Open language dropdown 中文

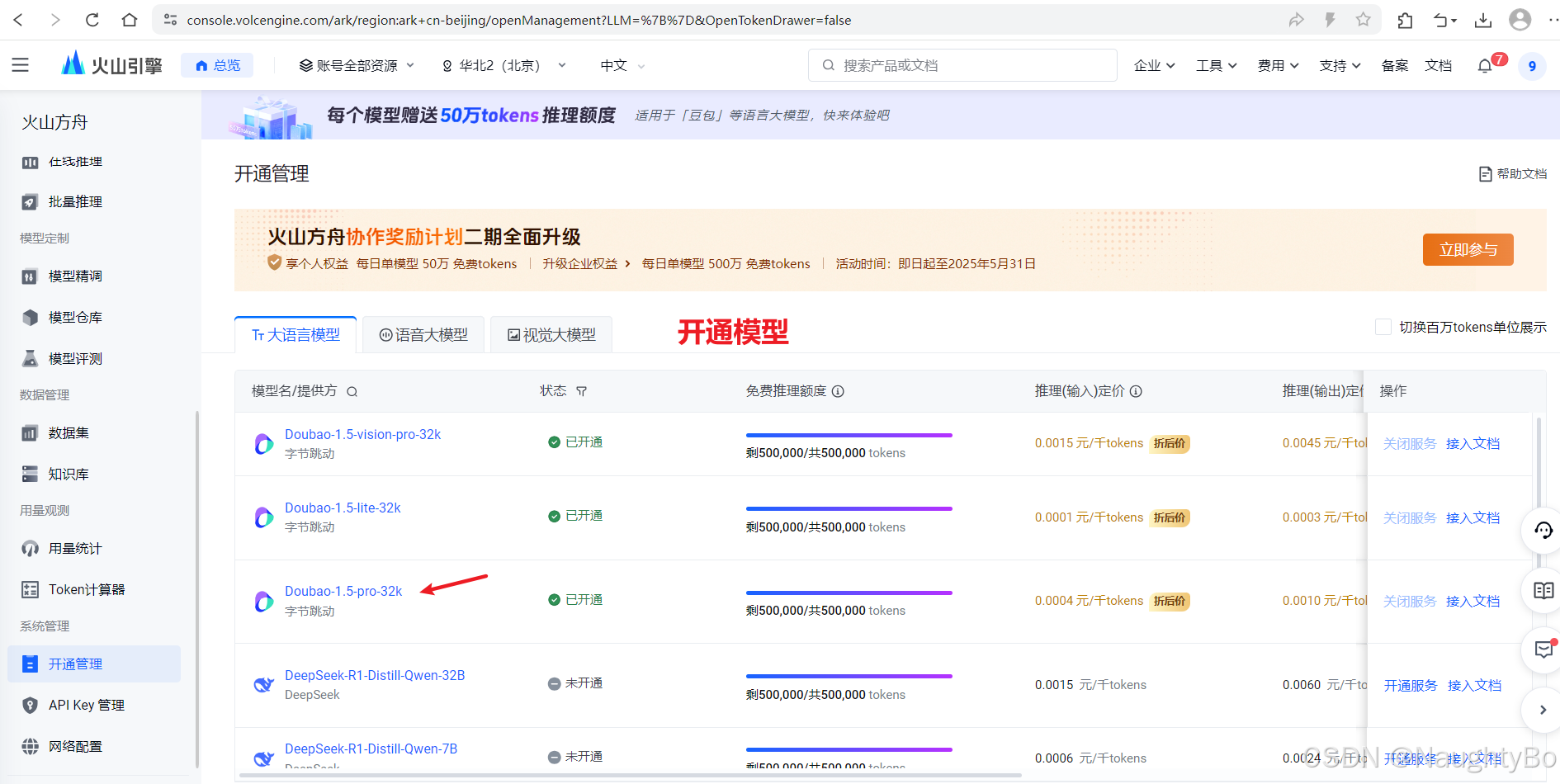point(622,65)
